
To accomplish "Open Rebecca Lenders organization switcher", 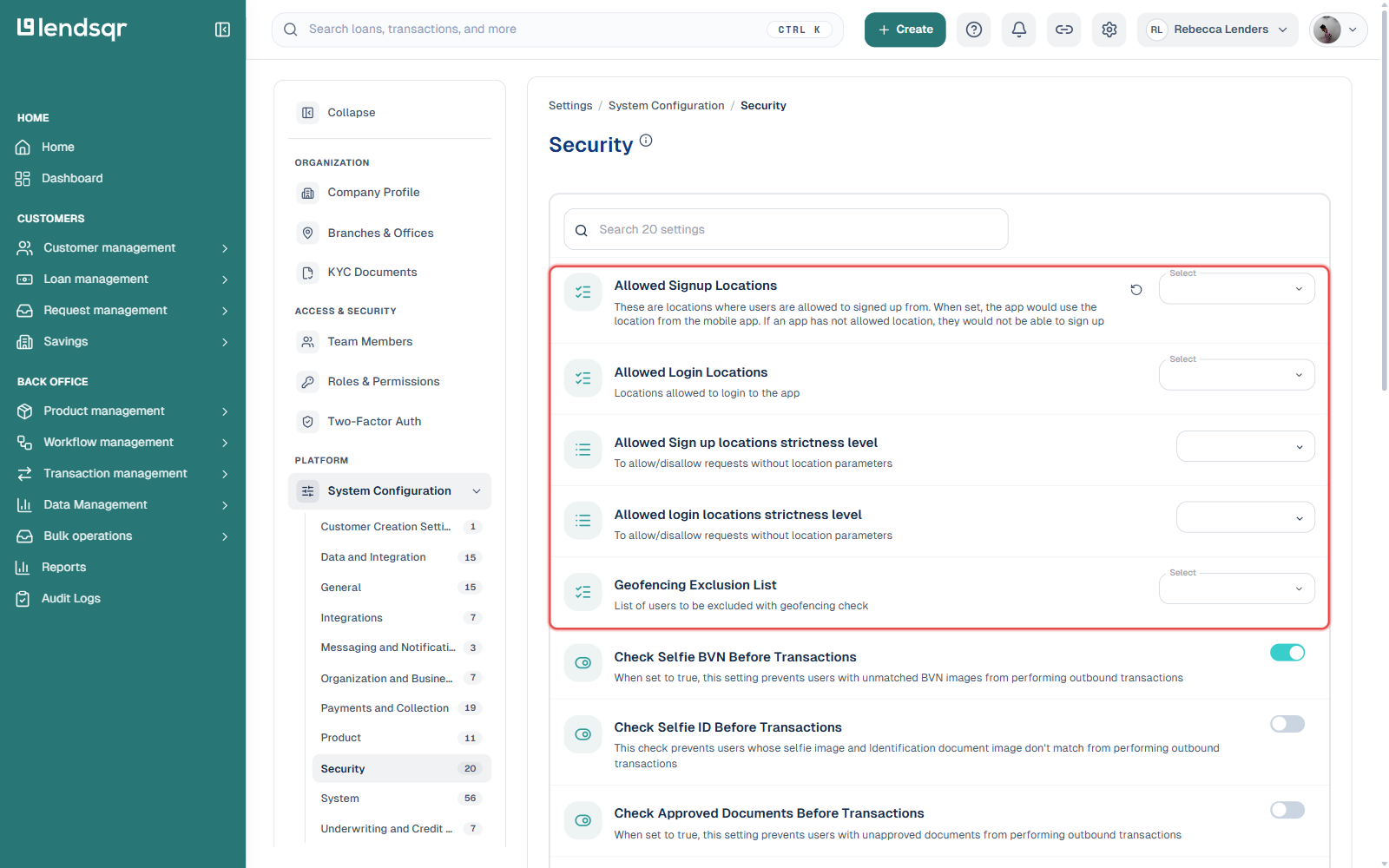I will coord(1218,30).
